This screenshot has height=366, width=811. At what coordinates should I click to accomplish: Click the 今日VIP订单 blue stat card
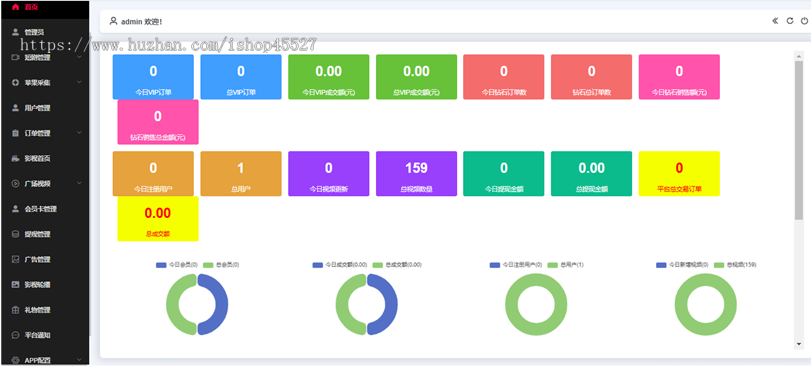(153, 77)
